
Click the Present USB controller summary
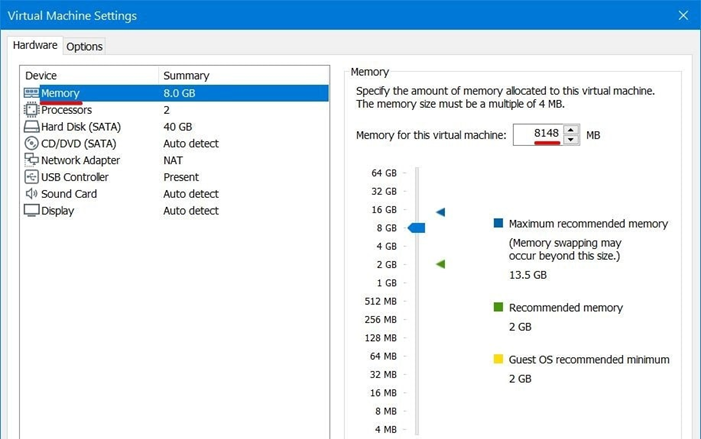[181, 177]
